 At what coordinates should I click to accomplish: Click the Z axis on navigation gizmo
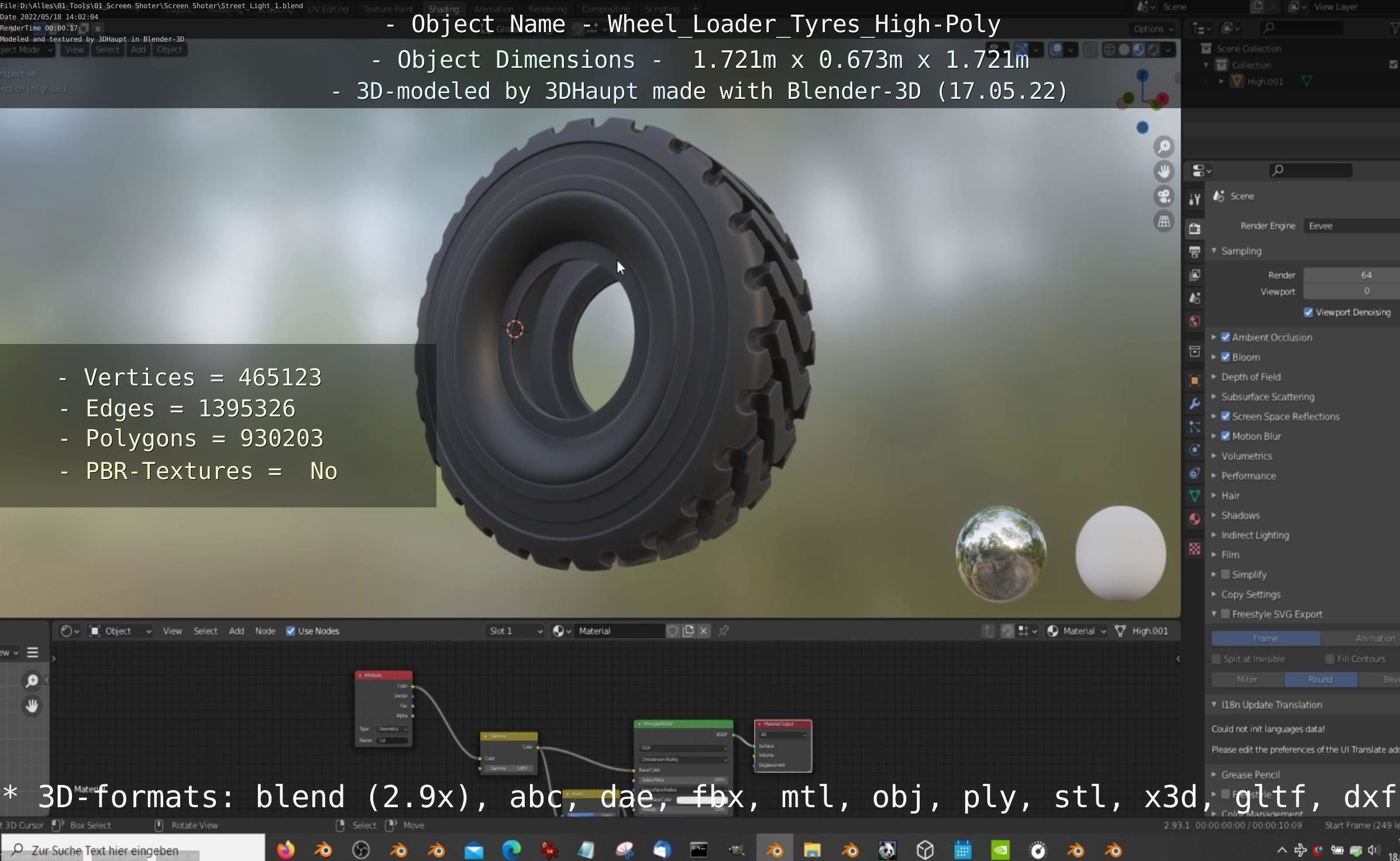1143,75
